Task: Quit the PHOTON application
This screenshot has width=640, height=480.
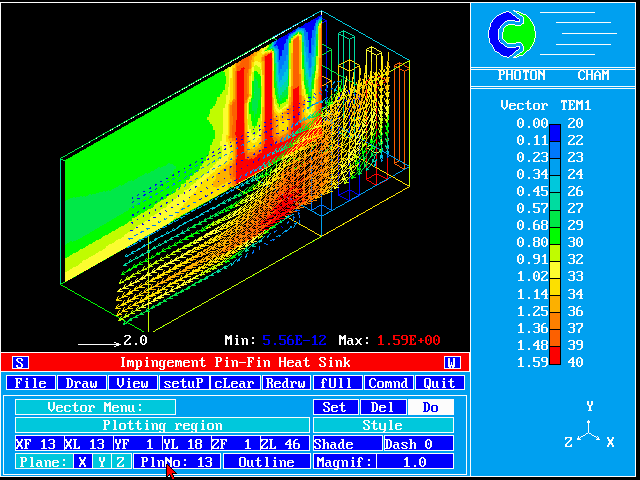Action: pos(438,383)
